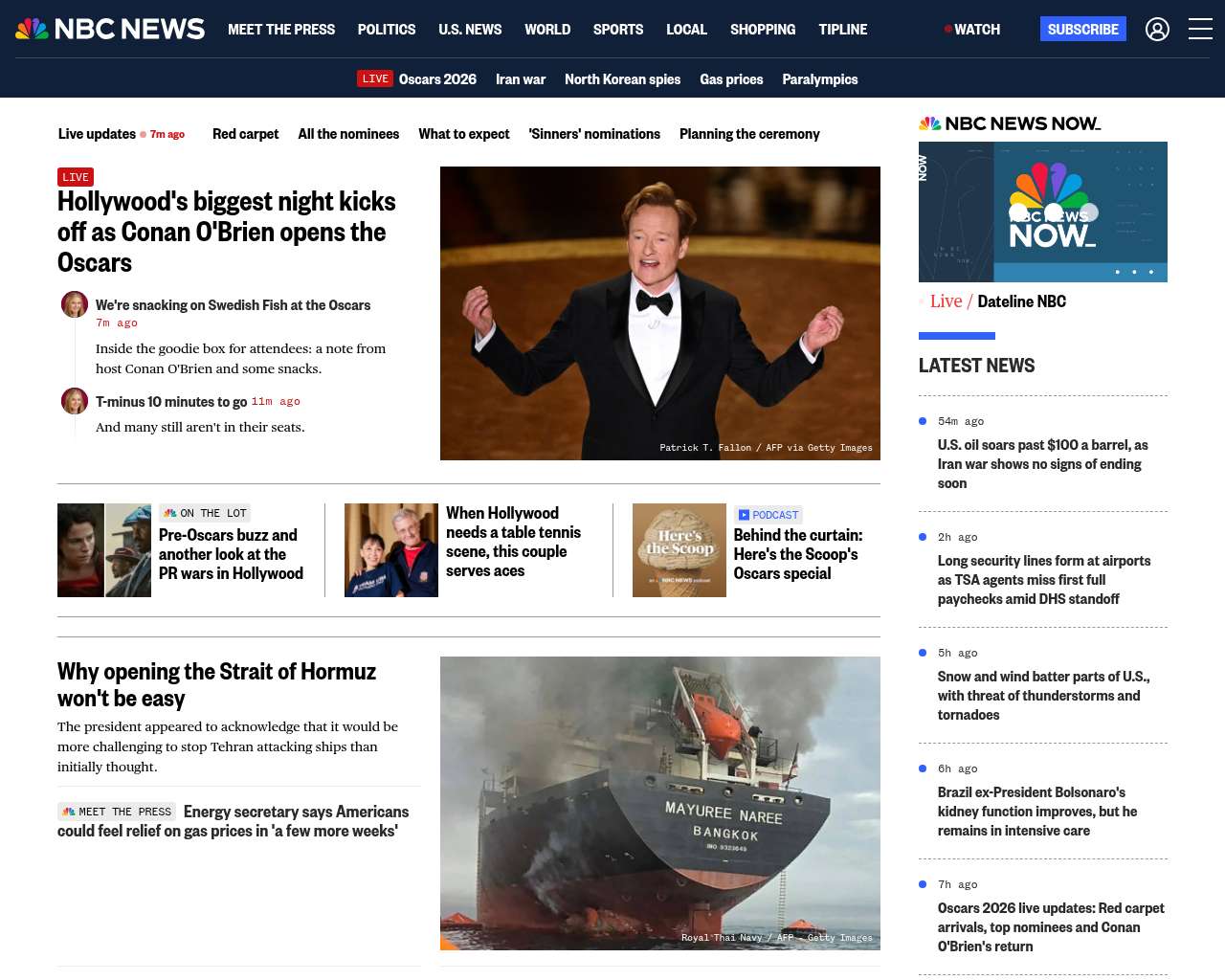The image size is (1225, 980).
Task: Open T-minus 10 minutes update
Action: [x=171, y=402]
